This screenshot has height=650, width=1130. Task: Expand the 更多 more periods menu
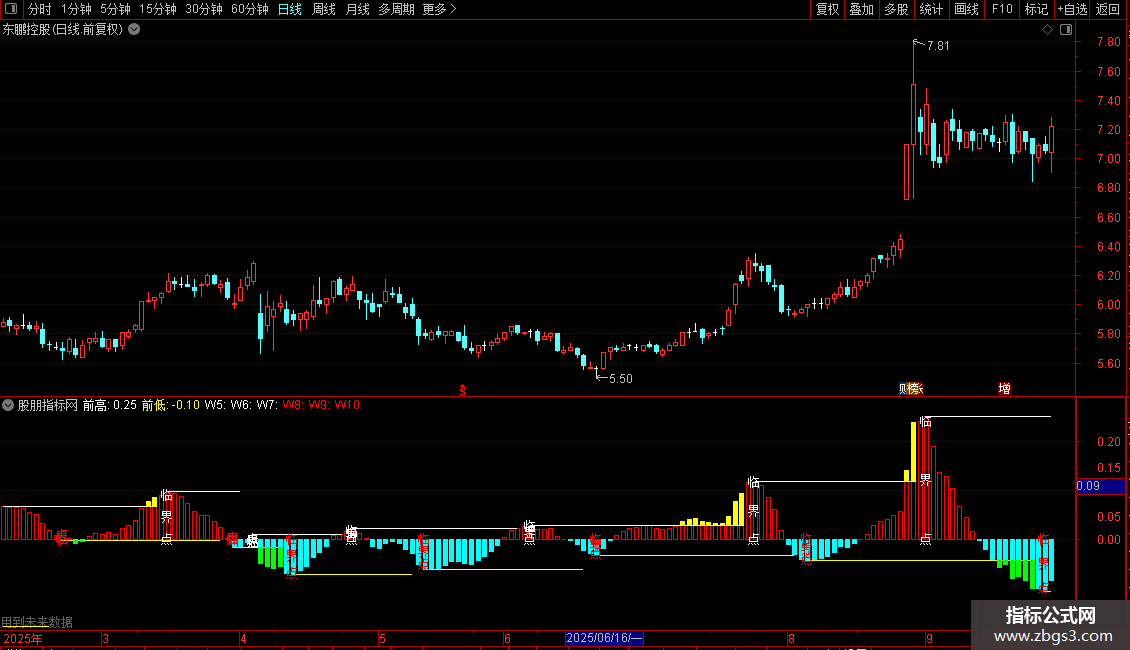pos(439,9)
